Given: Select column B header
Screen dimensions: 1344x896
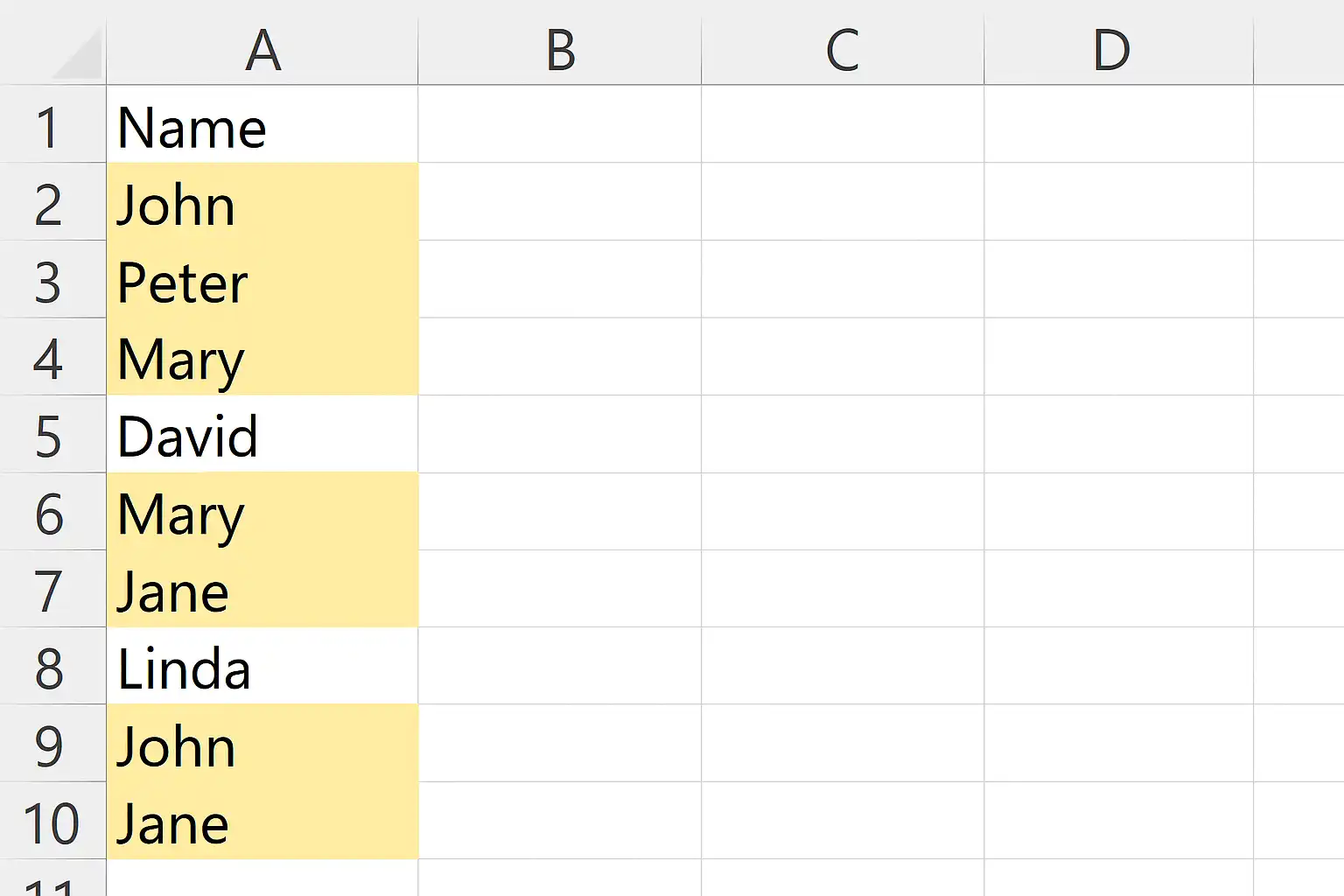Looking at the screenshot, I should [x=560, y=50].
